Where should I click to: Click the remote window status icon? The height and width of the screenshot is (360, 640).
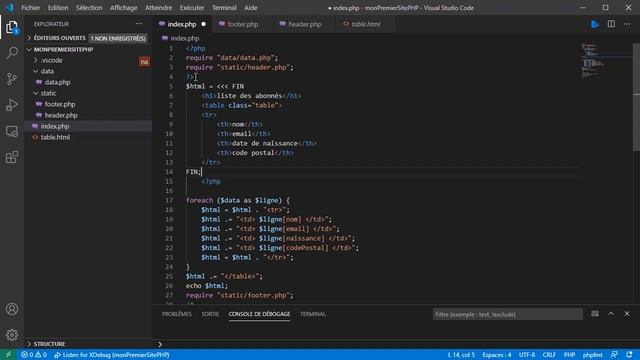[8, 355]
